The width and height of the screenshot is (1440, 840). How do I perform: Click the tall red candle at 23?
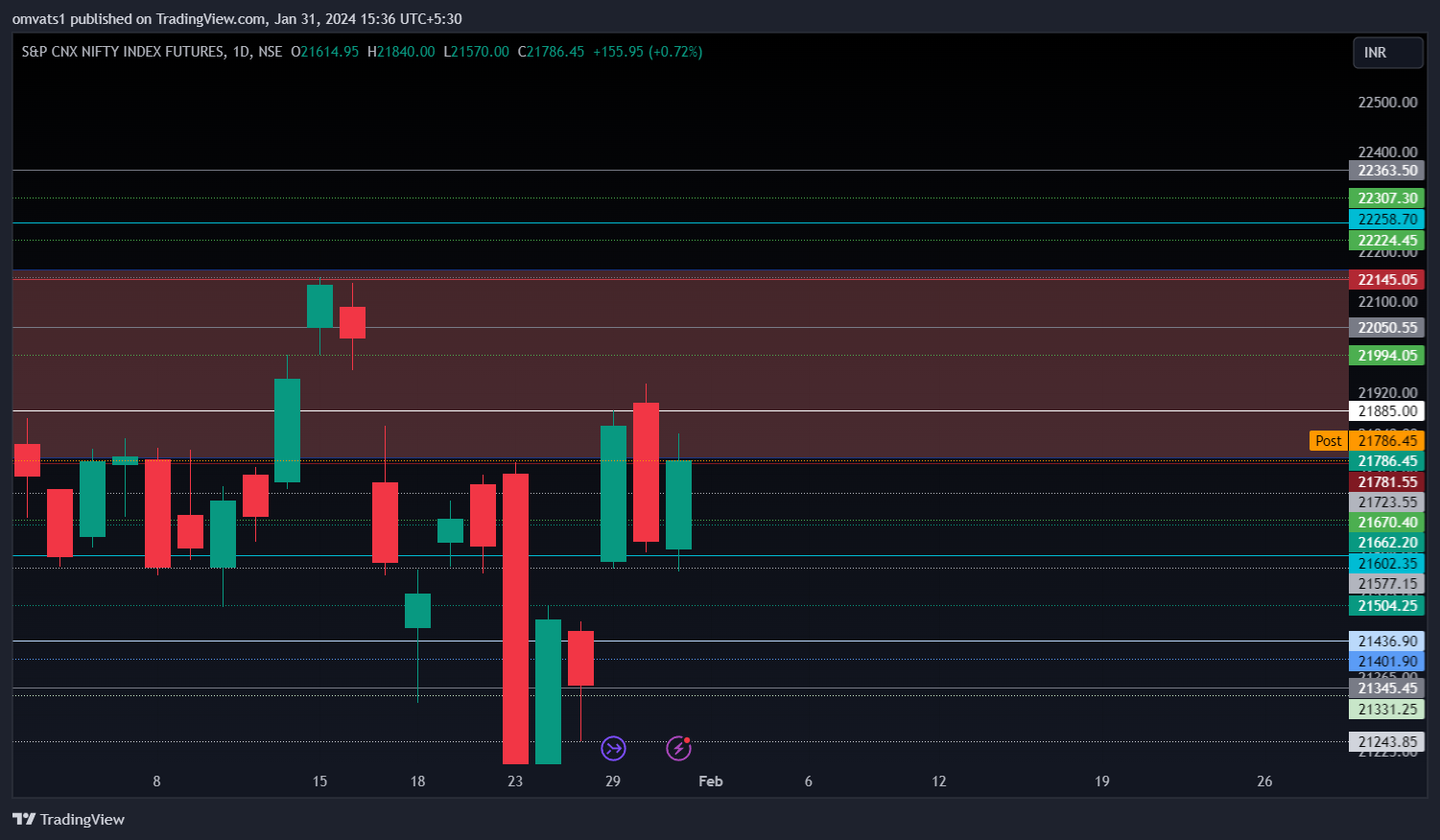[515, 618]
